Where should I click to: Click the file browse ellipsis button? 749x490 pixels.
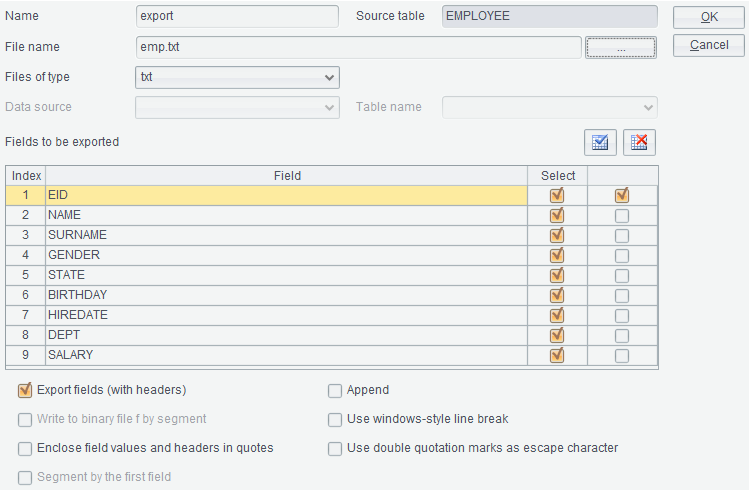pyautogui.click(x=620, y=47)
